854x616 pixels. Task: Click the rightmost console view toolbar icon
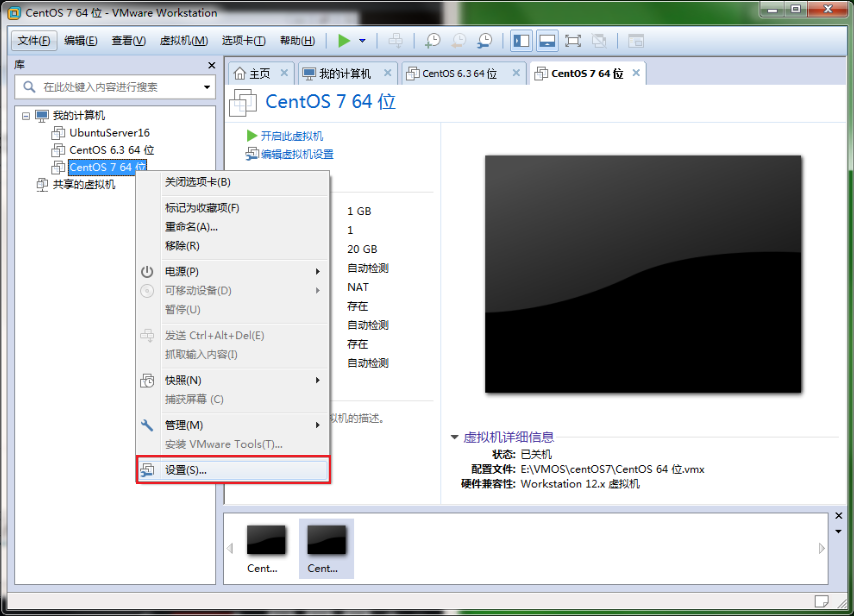click(x=636, y=41)
